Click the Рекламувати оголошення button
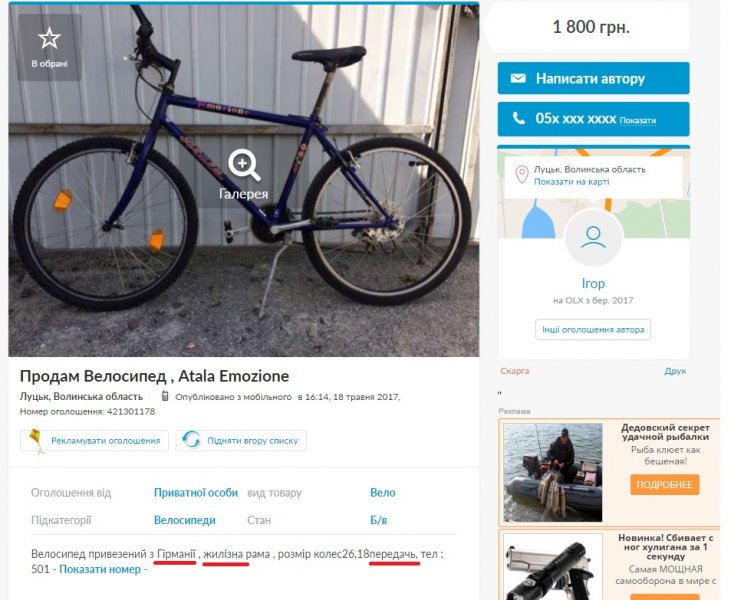The width and height of the screenshot is (744, 600). pos(105,440)
